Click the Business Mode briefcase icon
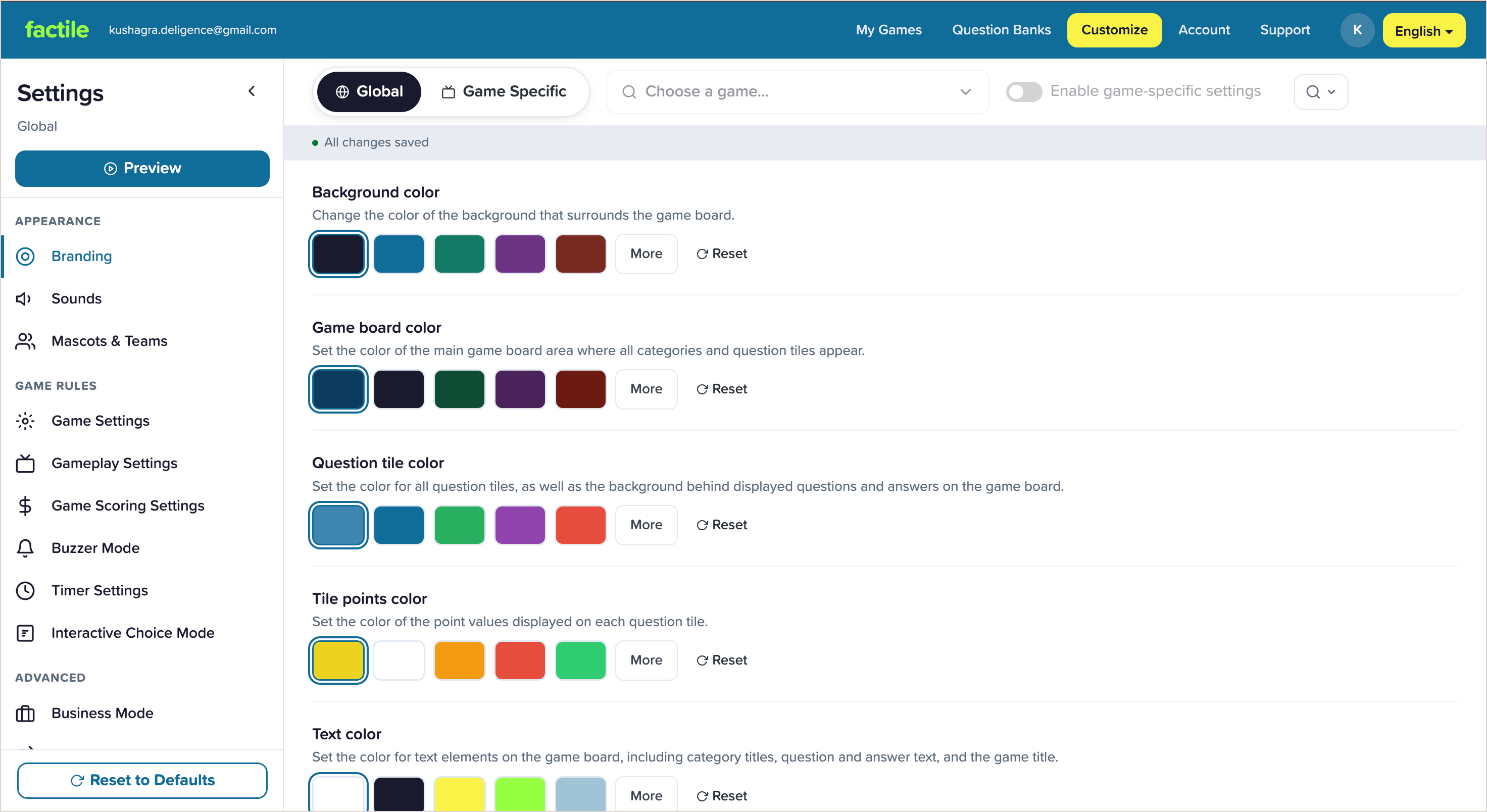 (x=25, y=714)
